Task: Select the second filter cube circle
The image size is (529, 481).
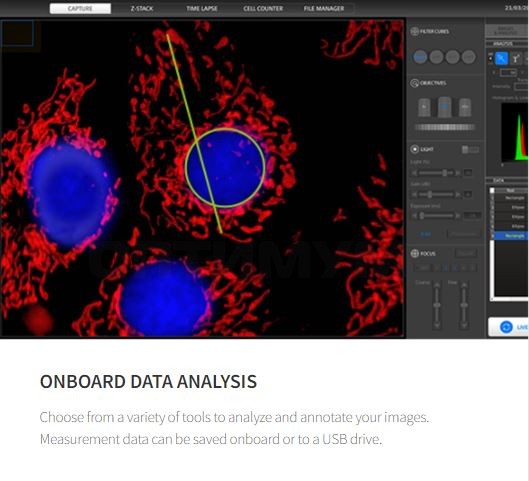Action: point(436,57)
